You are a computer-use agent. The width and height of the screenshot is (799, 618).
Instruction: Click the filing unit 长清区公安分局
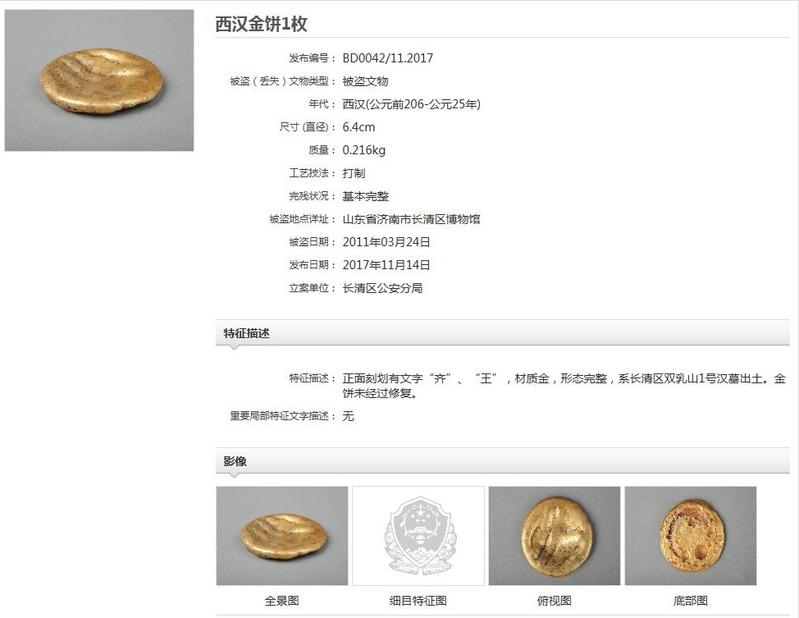[x=383, y=288]
